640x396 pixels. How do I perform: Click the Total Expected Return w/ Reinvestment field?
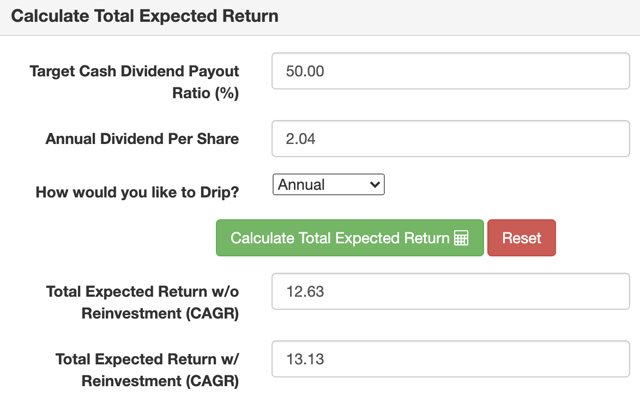click(451, 359)
